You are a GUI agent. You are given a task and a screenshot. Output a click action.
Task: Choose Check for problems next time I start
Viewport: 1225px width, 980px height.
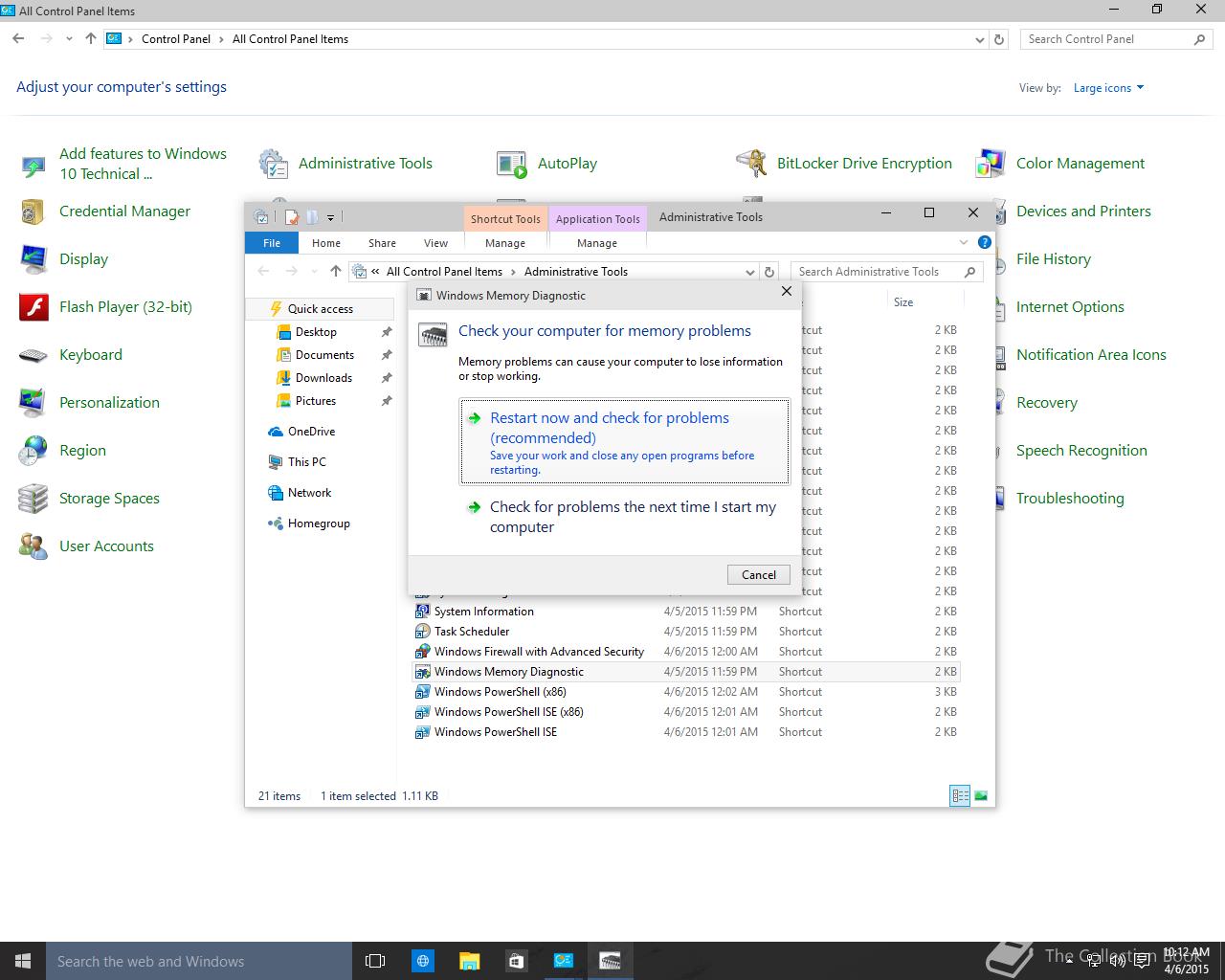[x=625, y=517]
